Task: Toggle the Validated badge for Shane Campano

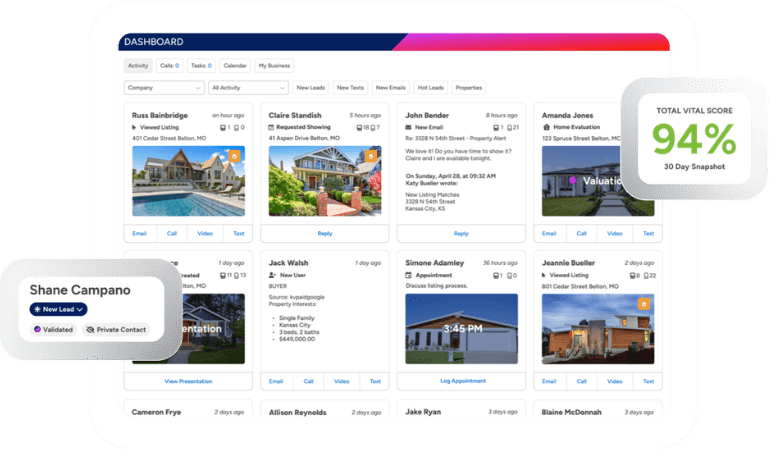Action: pyautogui.click(x=53, y=329)
